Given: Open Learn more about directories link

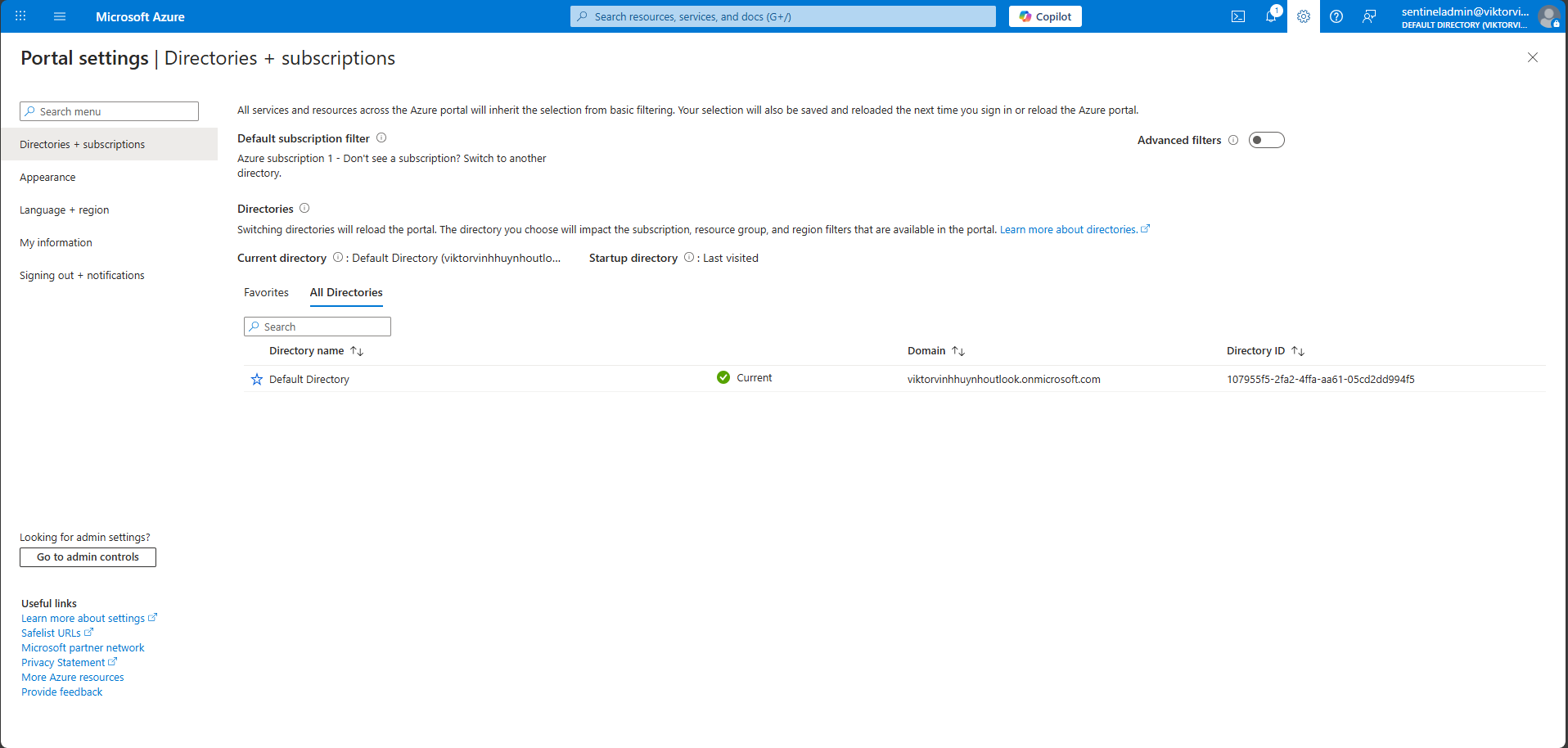Looking at the screenshot, I should coord(1075,230).
